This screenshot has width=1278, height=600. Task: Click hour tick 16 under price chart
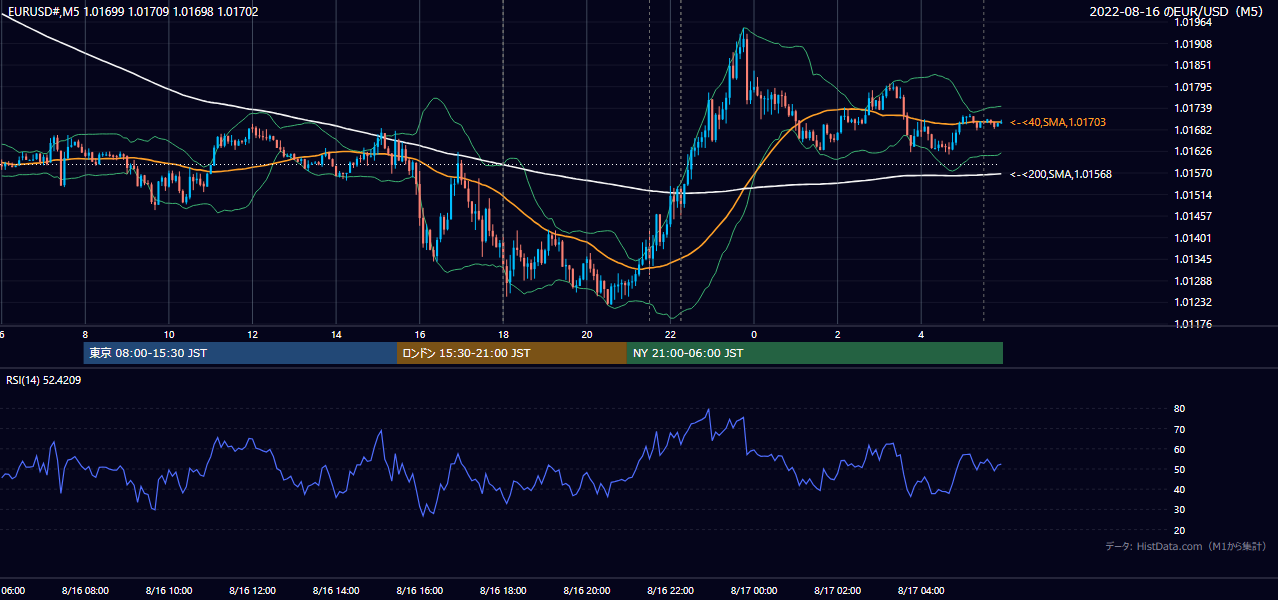click(x=419, y=334)
